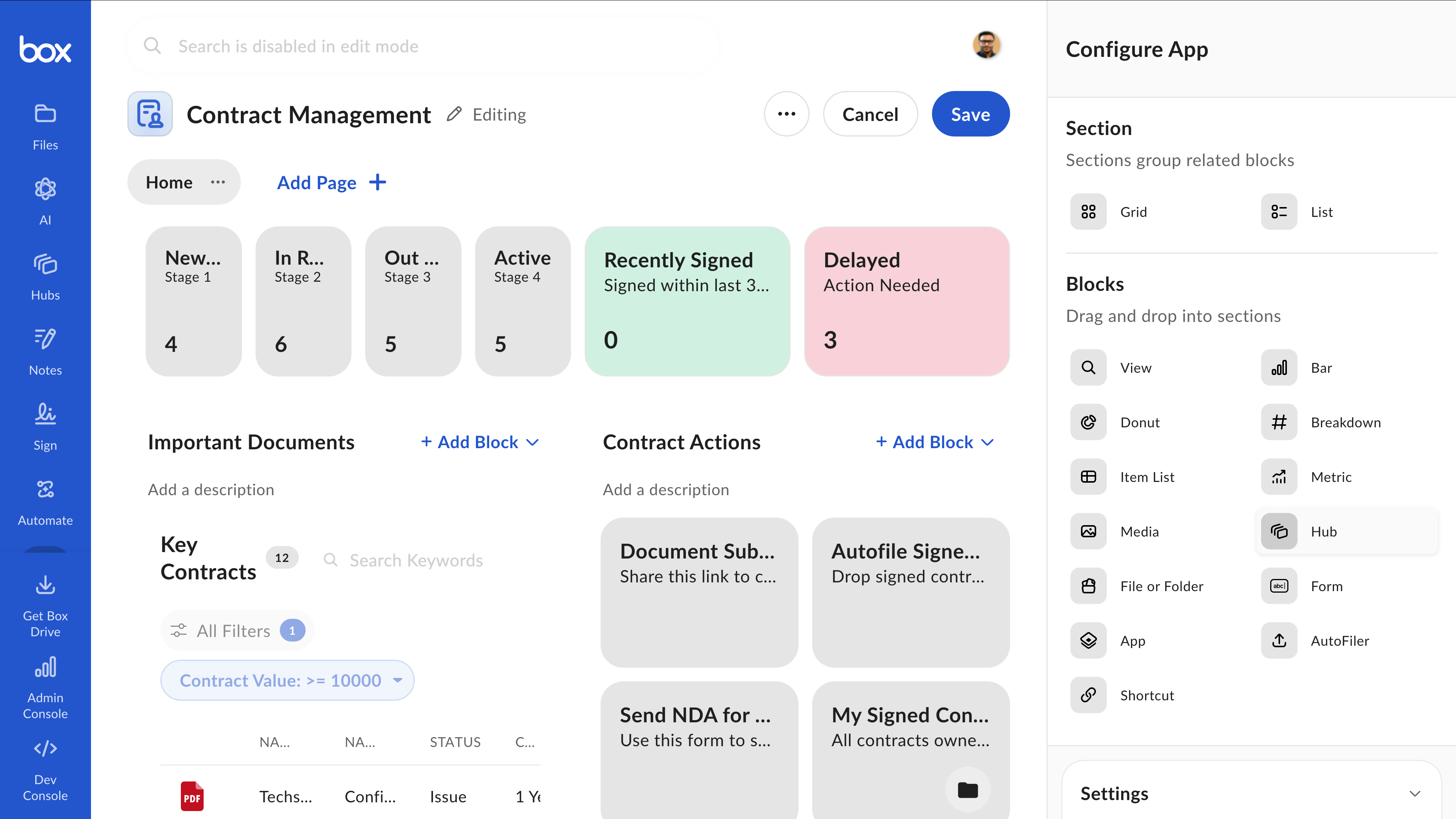Viewport: 1456px width, 819px height.
Task: Add a new page
Action: tap(331, 182)
